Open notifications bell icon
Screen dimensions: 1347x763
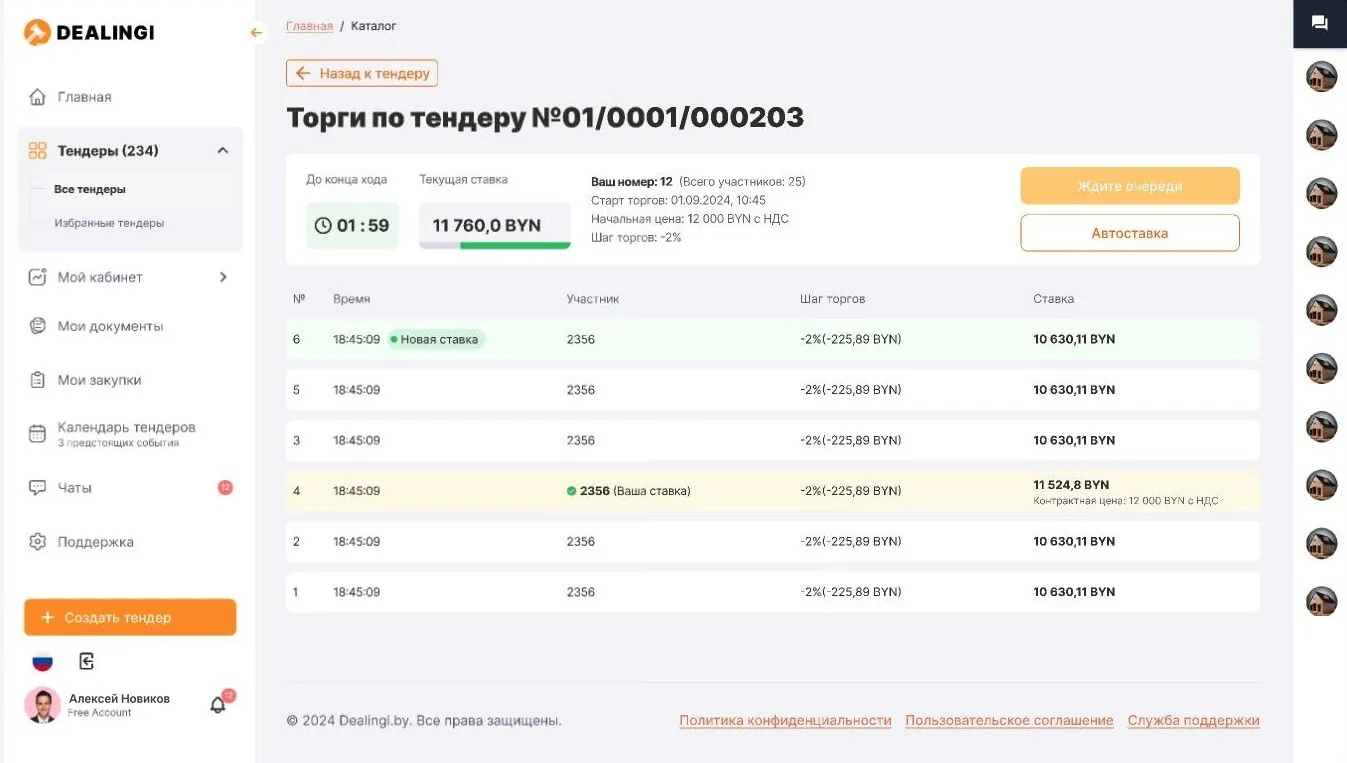coord(218,705)
